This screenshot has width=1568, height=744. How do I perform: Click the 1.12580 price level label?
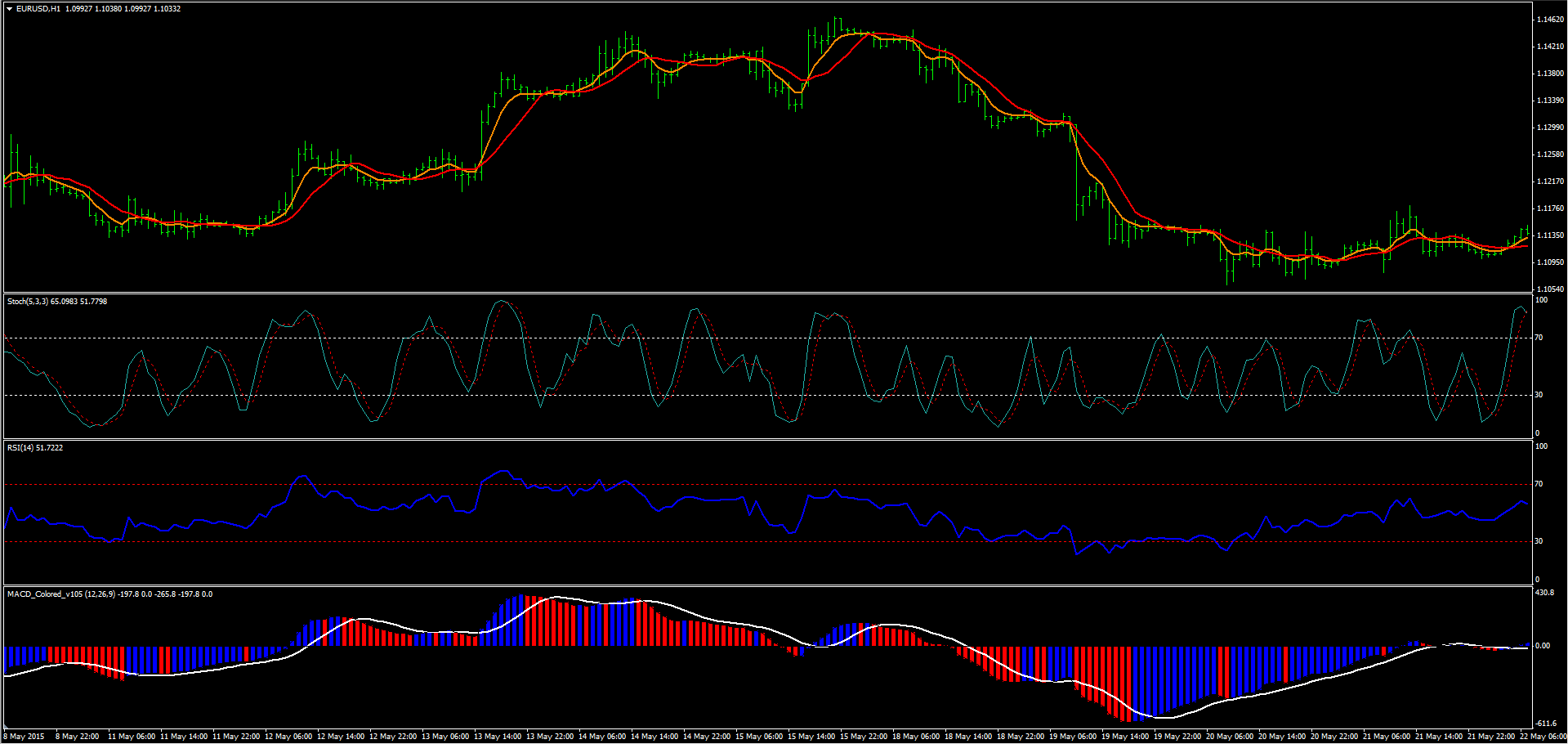pos(1550,155)
